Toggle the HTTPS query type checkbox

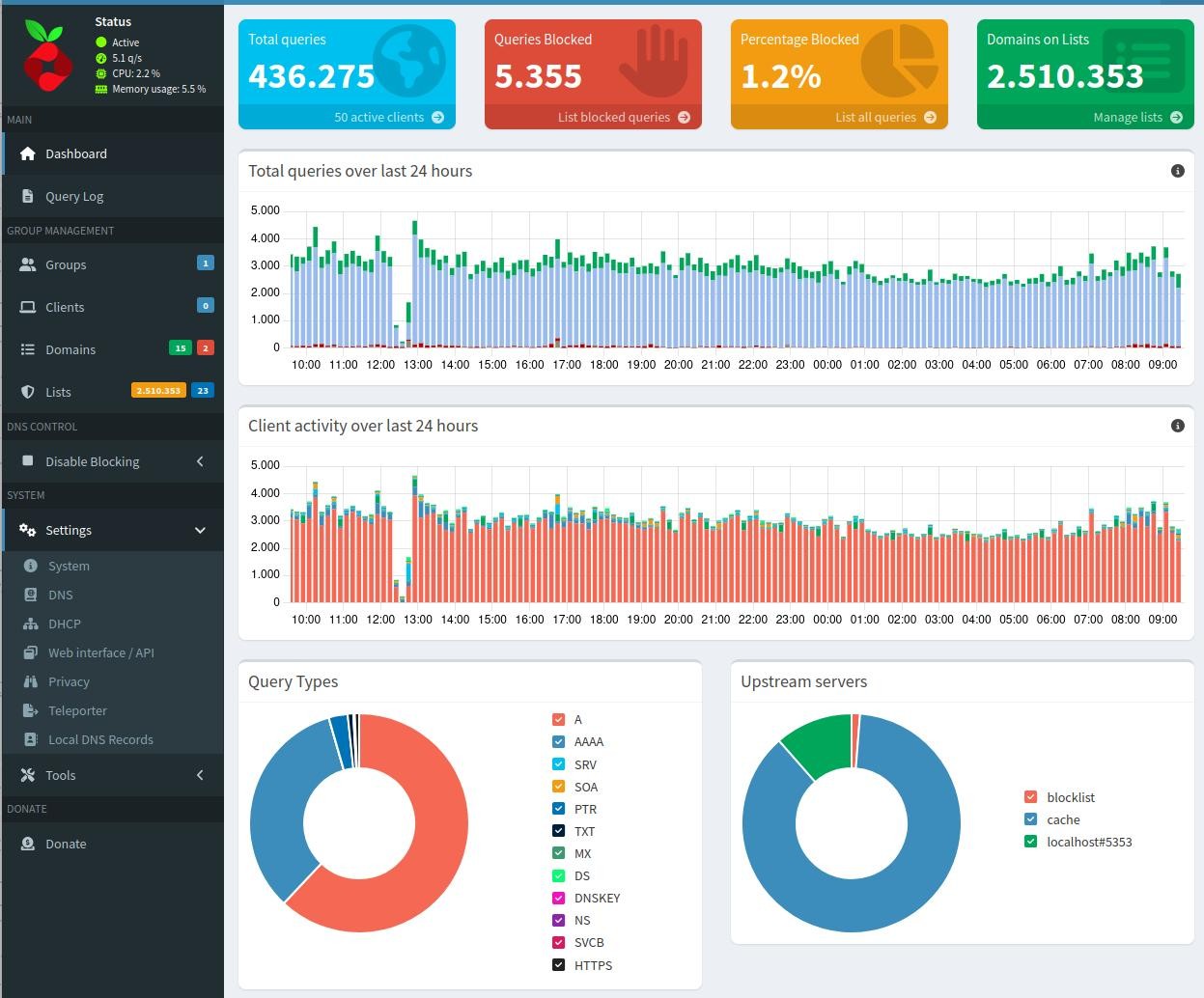(x=558, y=965)
